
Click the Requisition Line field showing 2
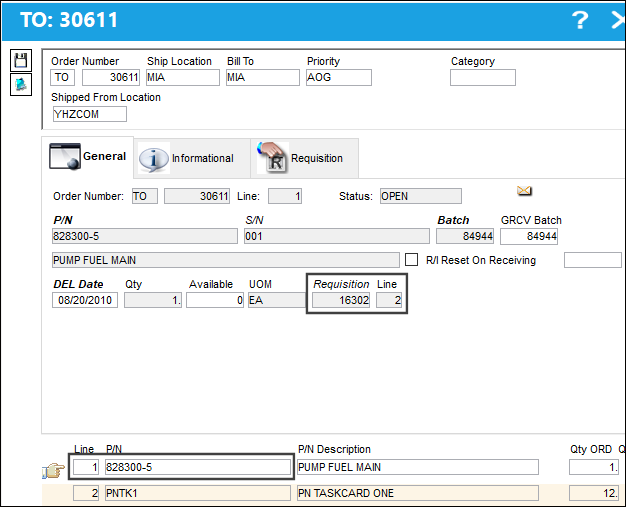[x=389, y=300]
